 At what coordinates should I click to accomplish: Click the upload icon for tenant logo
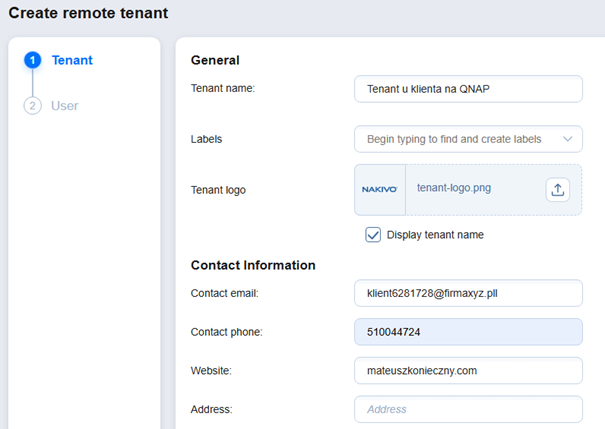pos(558,189)
